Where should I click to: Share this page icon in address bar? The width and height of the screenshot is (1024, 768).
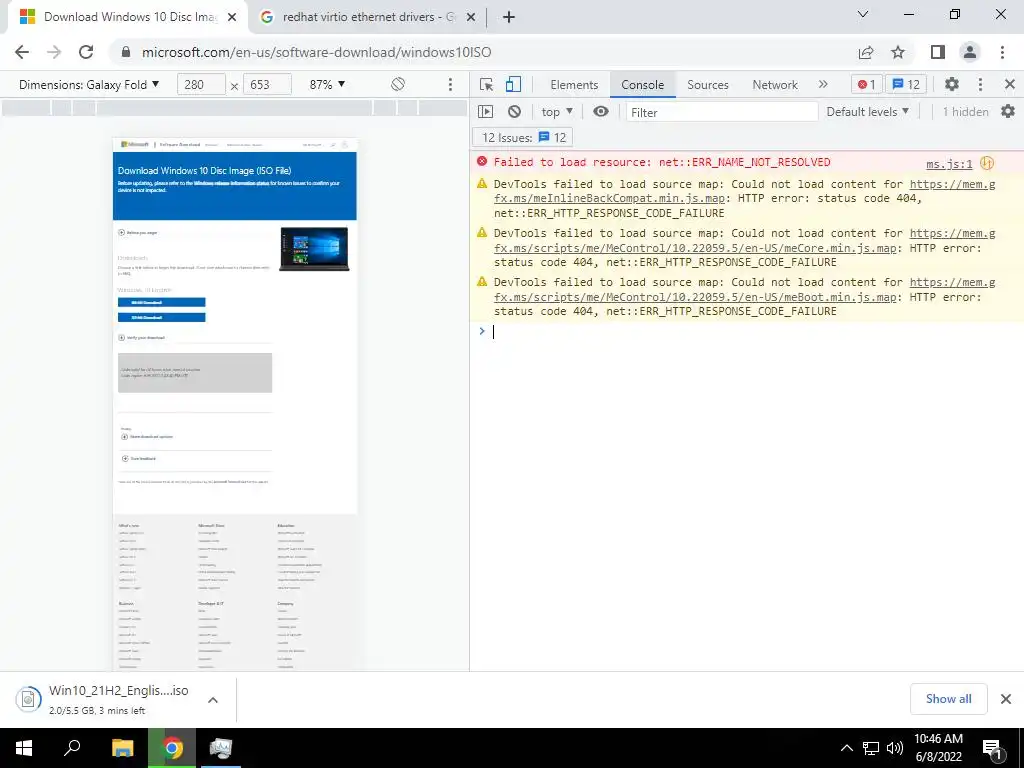coord(866,52)
